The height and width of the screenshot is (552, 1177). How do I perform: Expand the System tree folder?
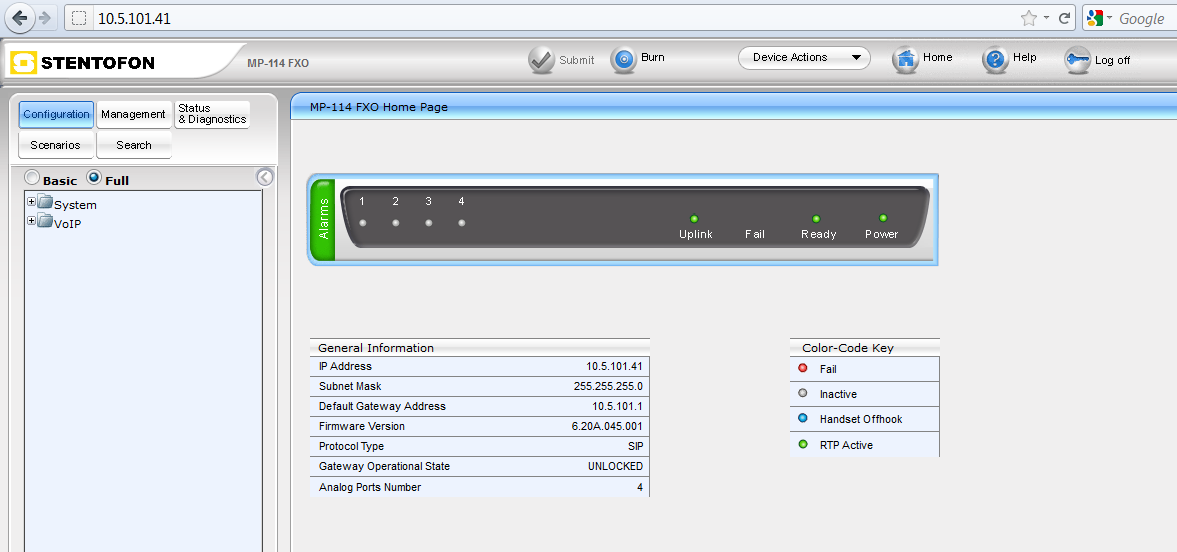pos(31,202)
